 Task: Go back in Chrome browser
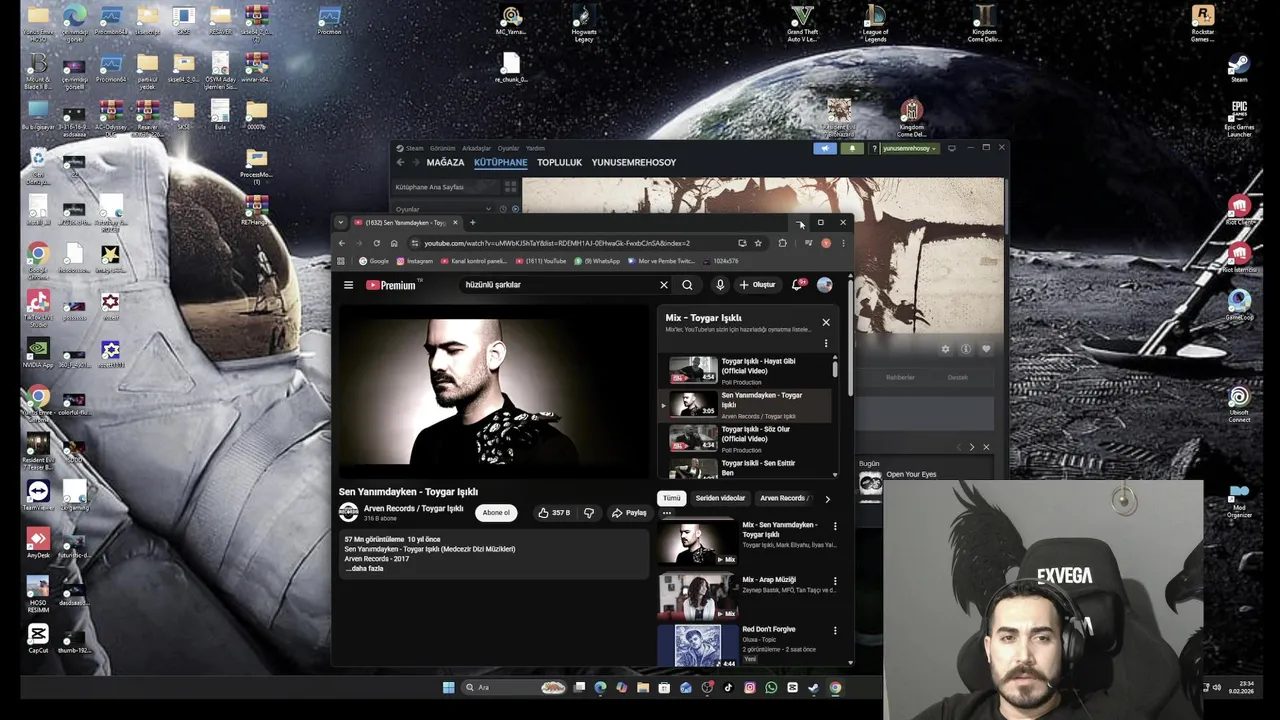(x=341, y=243)
